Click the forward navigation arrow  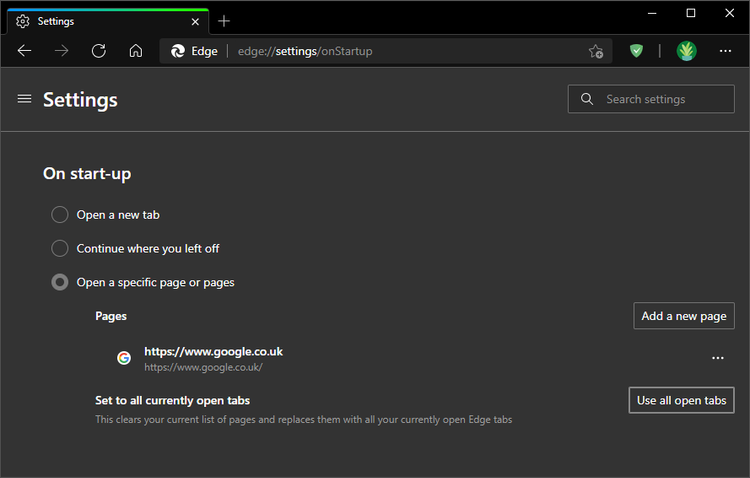[x=62, y=51]
